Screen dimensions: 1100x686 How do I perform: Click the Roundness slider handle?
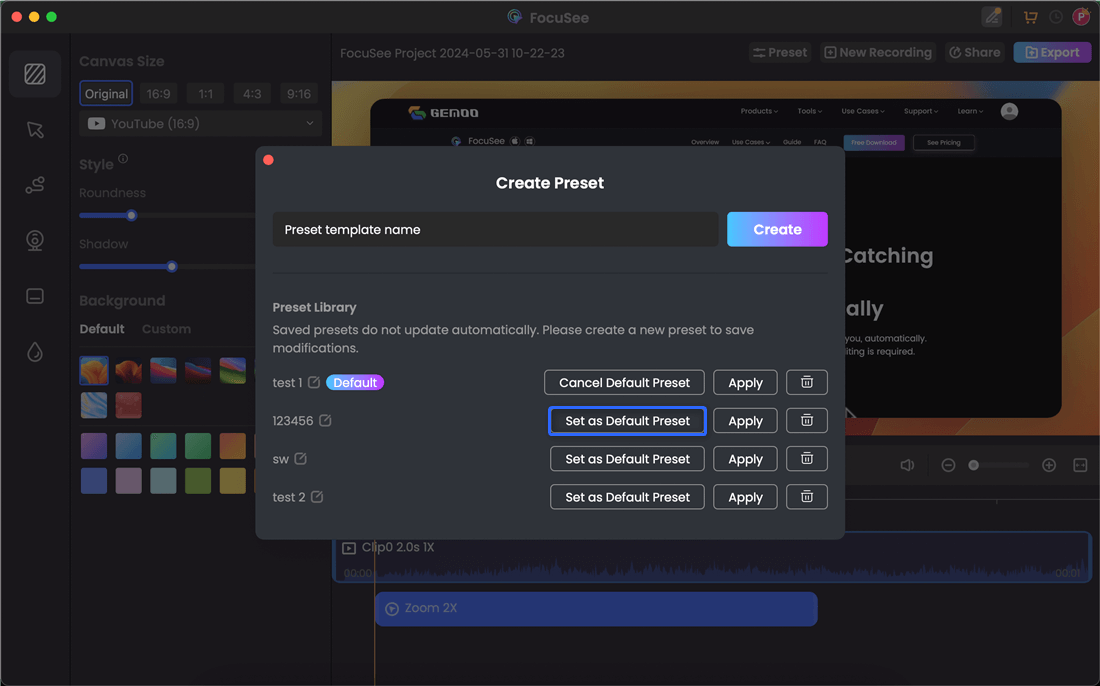131,215
